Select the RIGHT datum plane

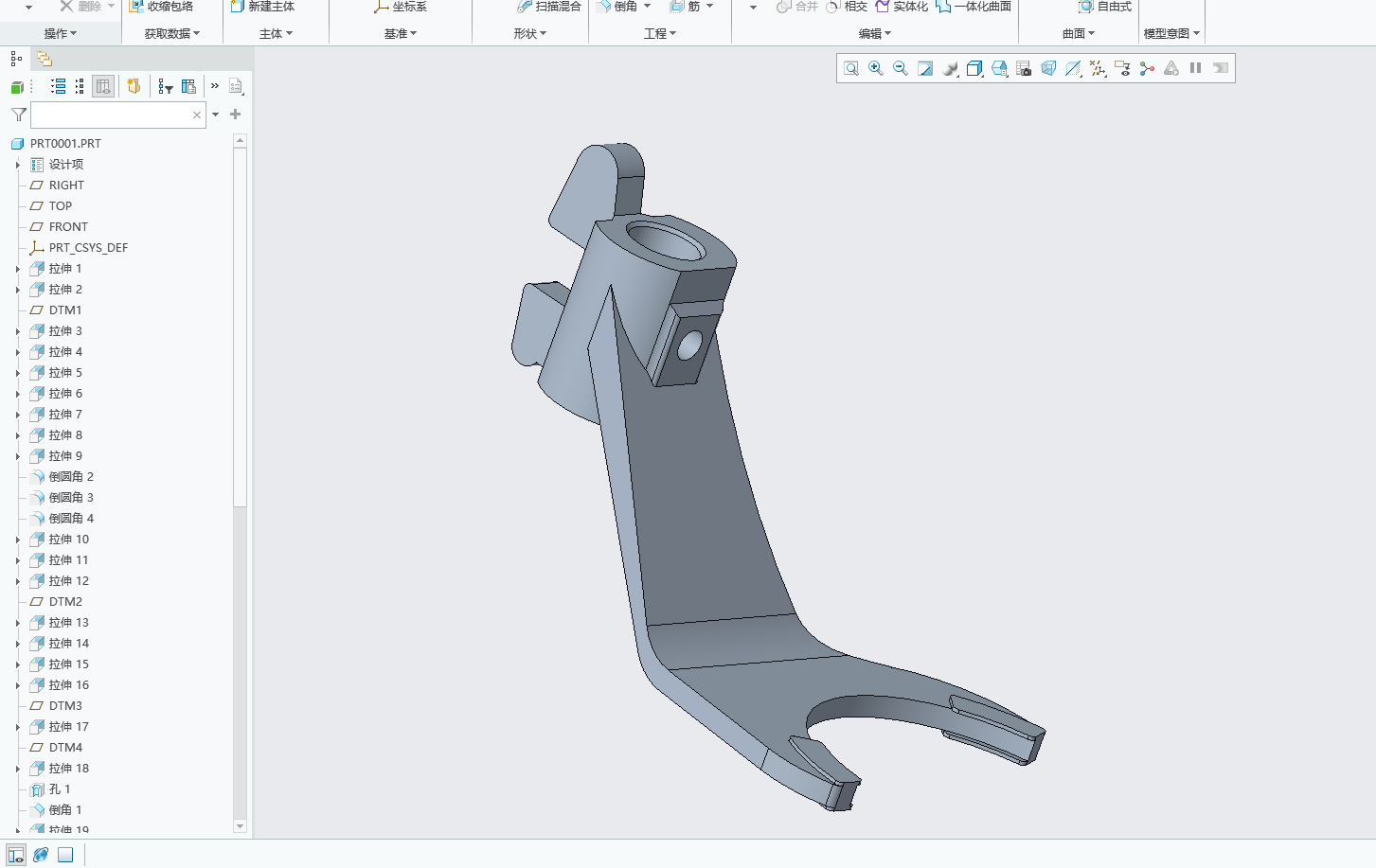point(57,186)
